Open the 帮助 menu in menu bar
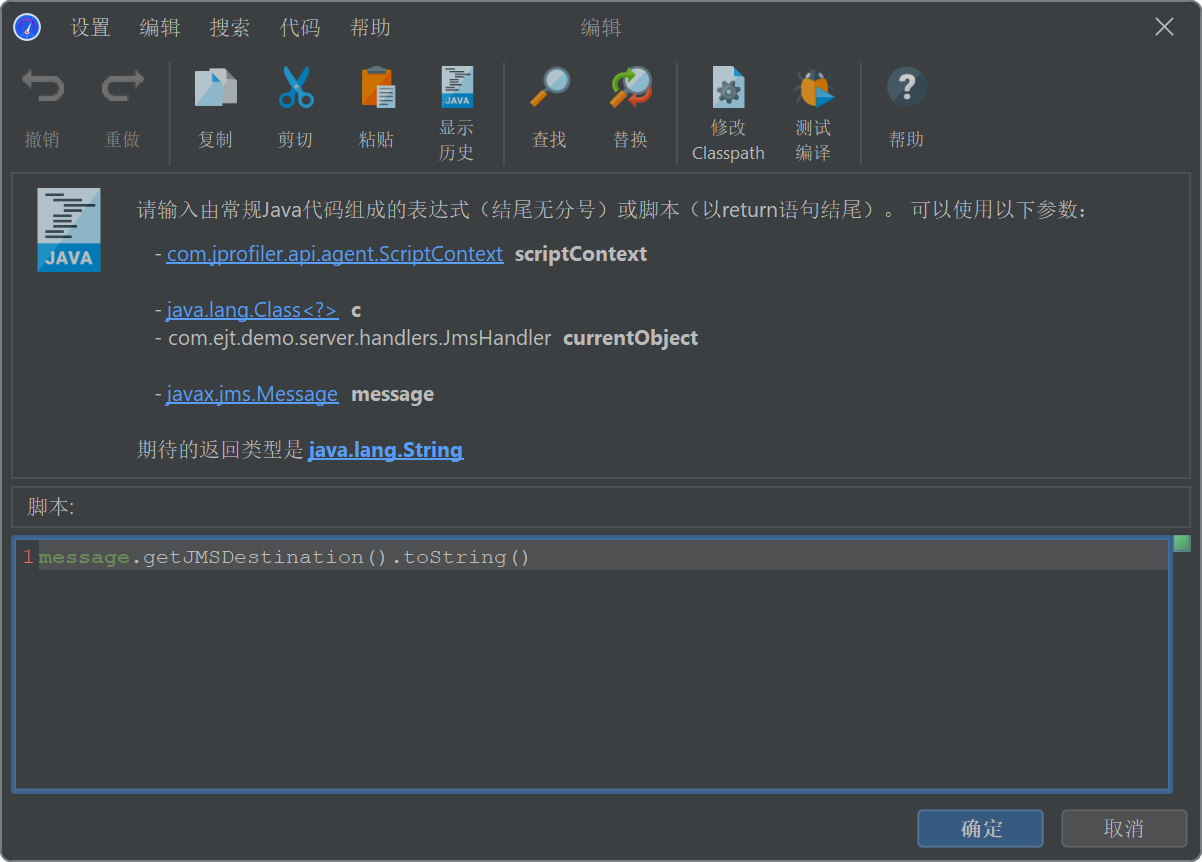This screenshot has height=862, width=1202. tap(370, 28)
